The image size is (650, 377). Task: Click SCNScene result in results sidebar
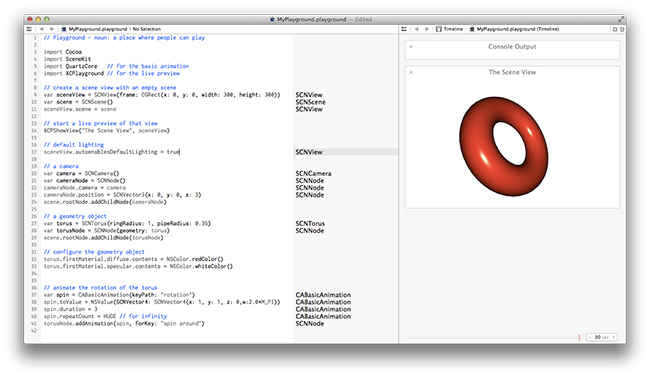pos(310,102)
